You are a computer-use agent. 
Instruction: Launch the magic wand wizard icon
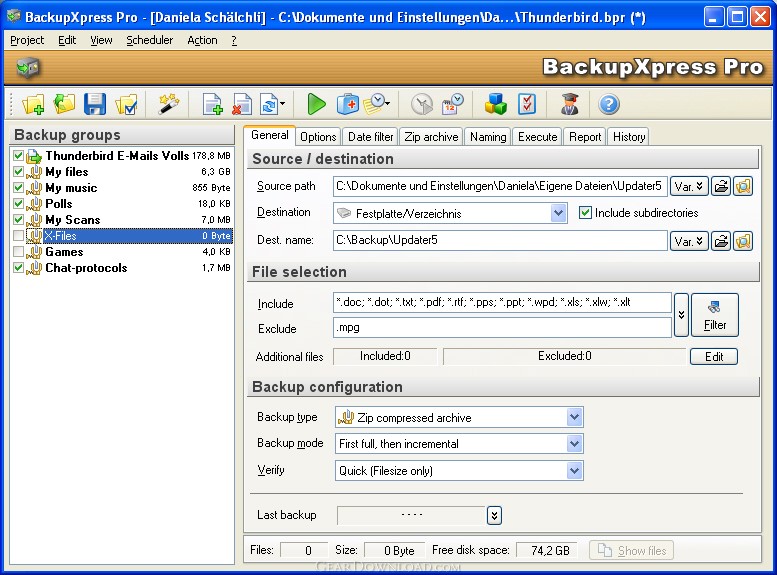pyautogui.click(x=168, y=105)
